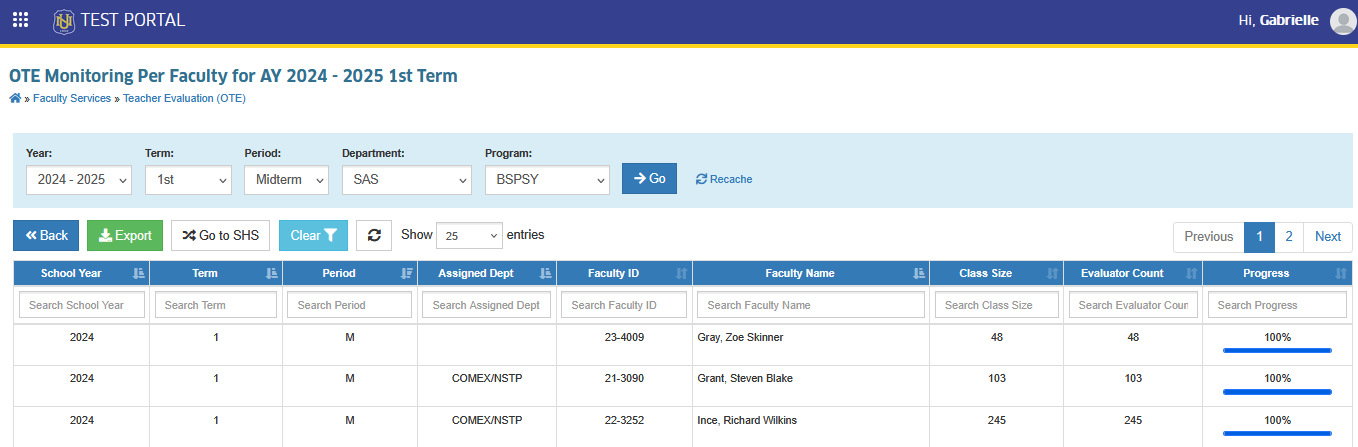
Task: Sort by Evaluator Count column icon
Action: tap(1191, 273)
